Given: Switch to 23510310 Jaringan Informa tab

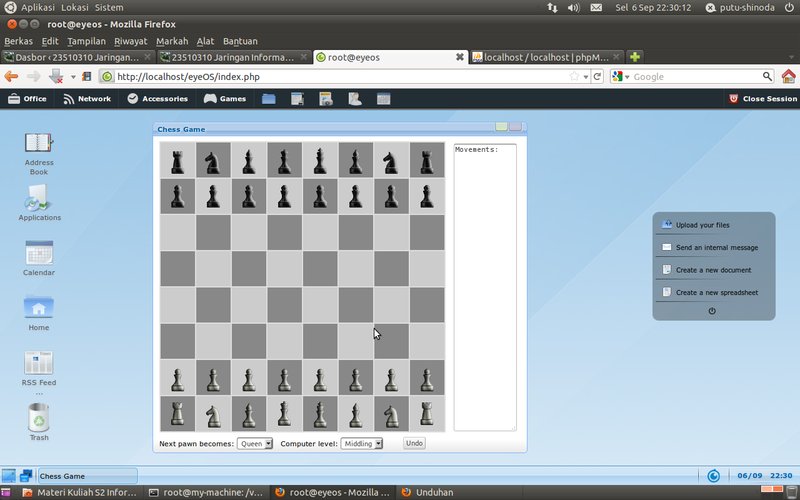Looking at the screenshot, I should click(233, 57).
